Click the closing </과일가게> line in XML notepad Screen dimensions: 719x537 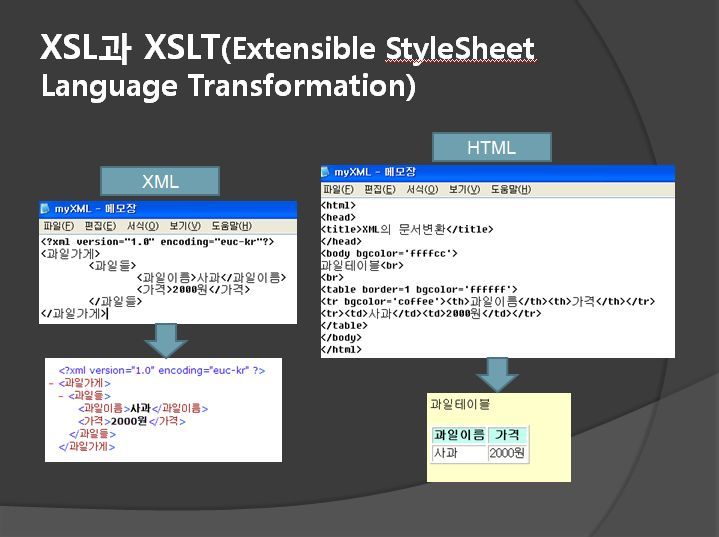[x=74, y=314]
